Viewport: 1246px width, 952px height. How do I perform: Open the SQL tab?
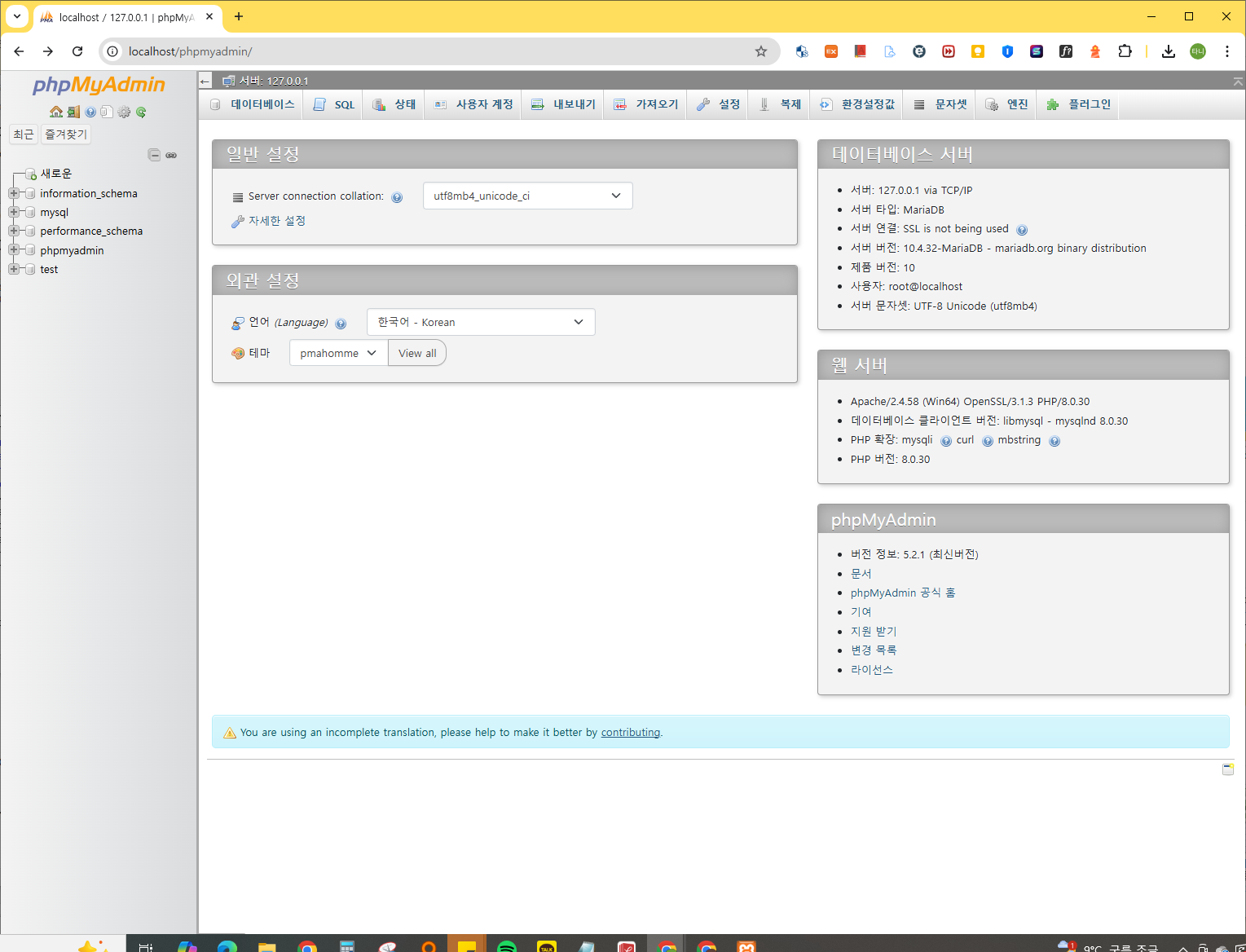pyautogui.click(x=333, y=104)
